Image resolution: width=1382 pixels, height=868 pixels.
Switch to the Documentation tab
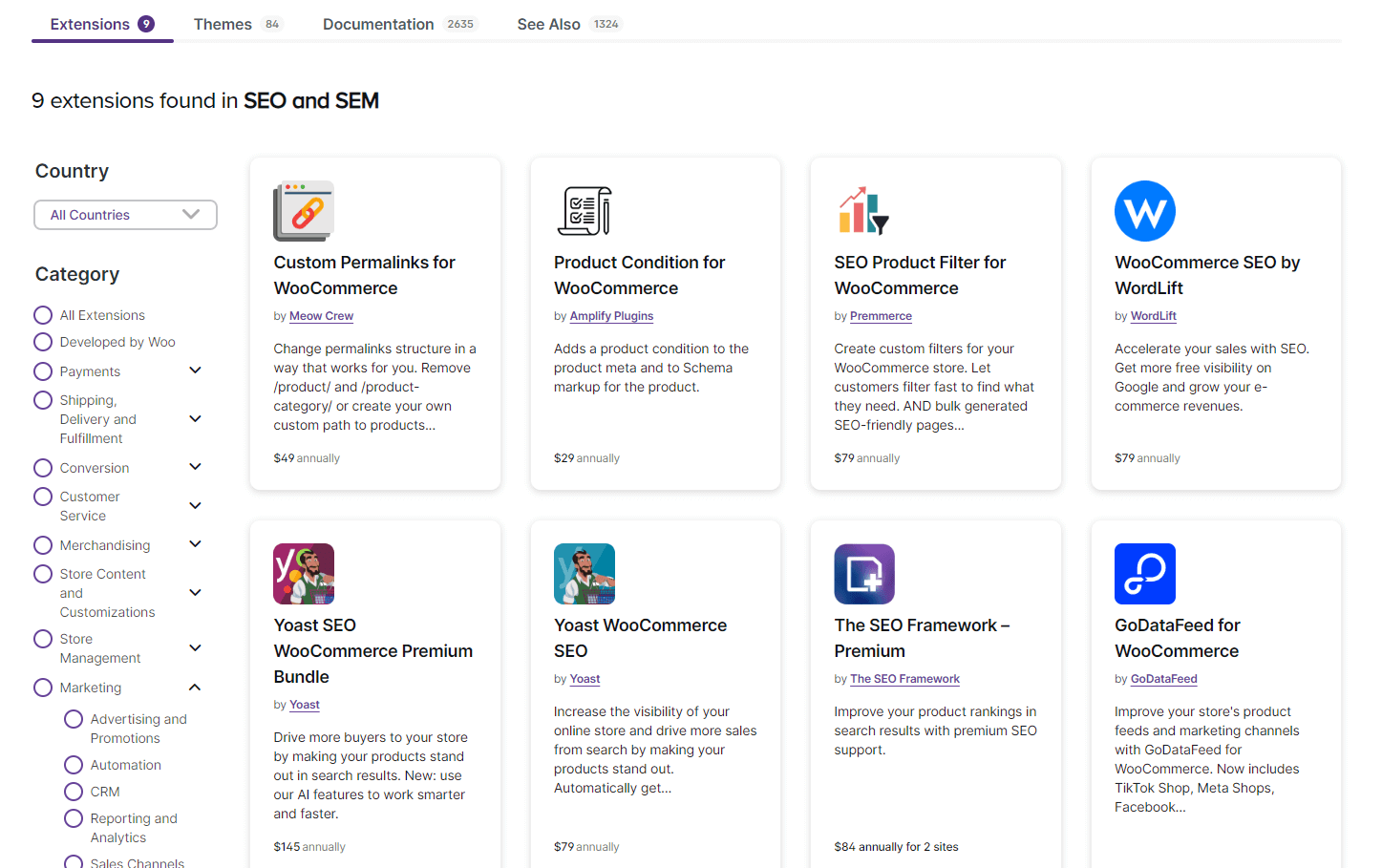pos(400,24)
